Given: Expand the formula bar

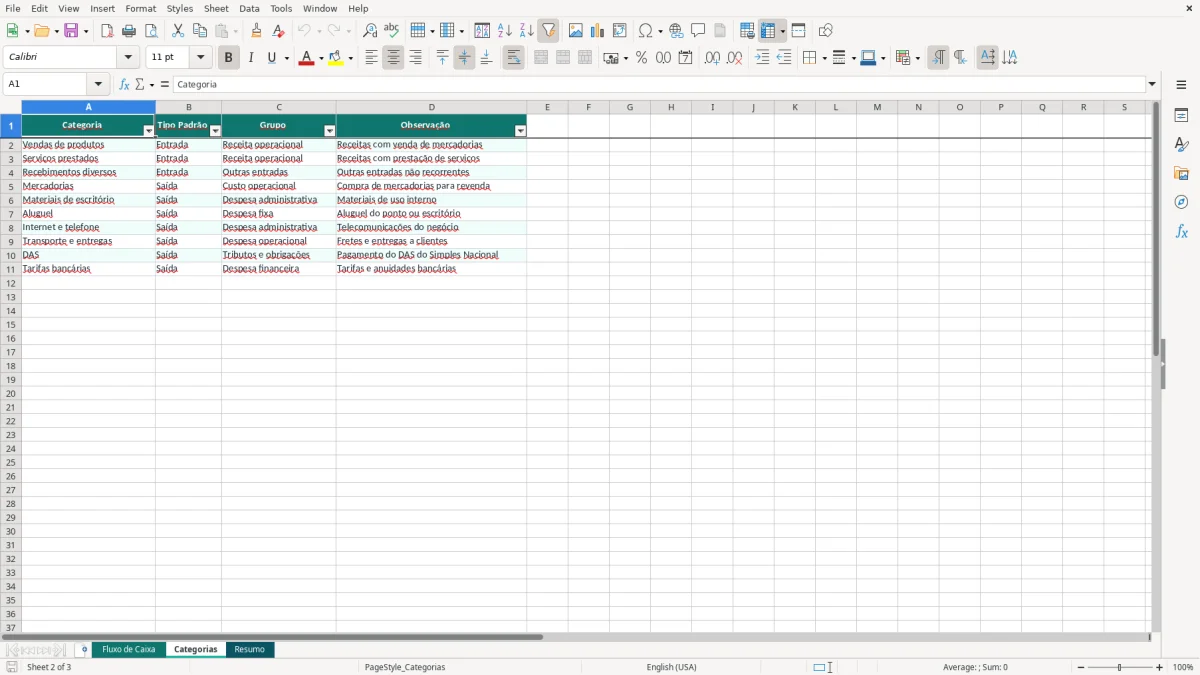Looking at the screenshot, I should pyautogui.click(x=1152, y=85).
